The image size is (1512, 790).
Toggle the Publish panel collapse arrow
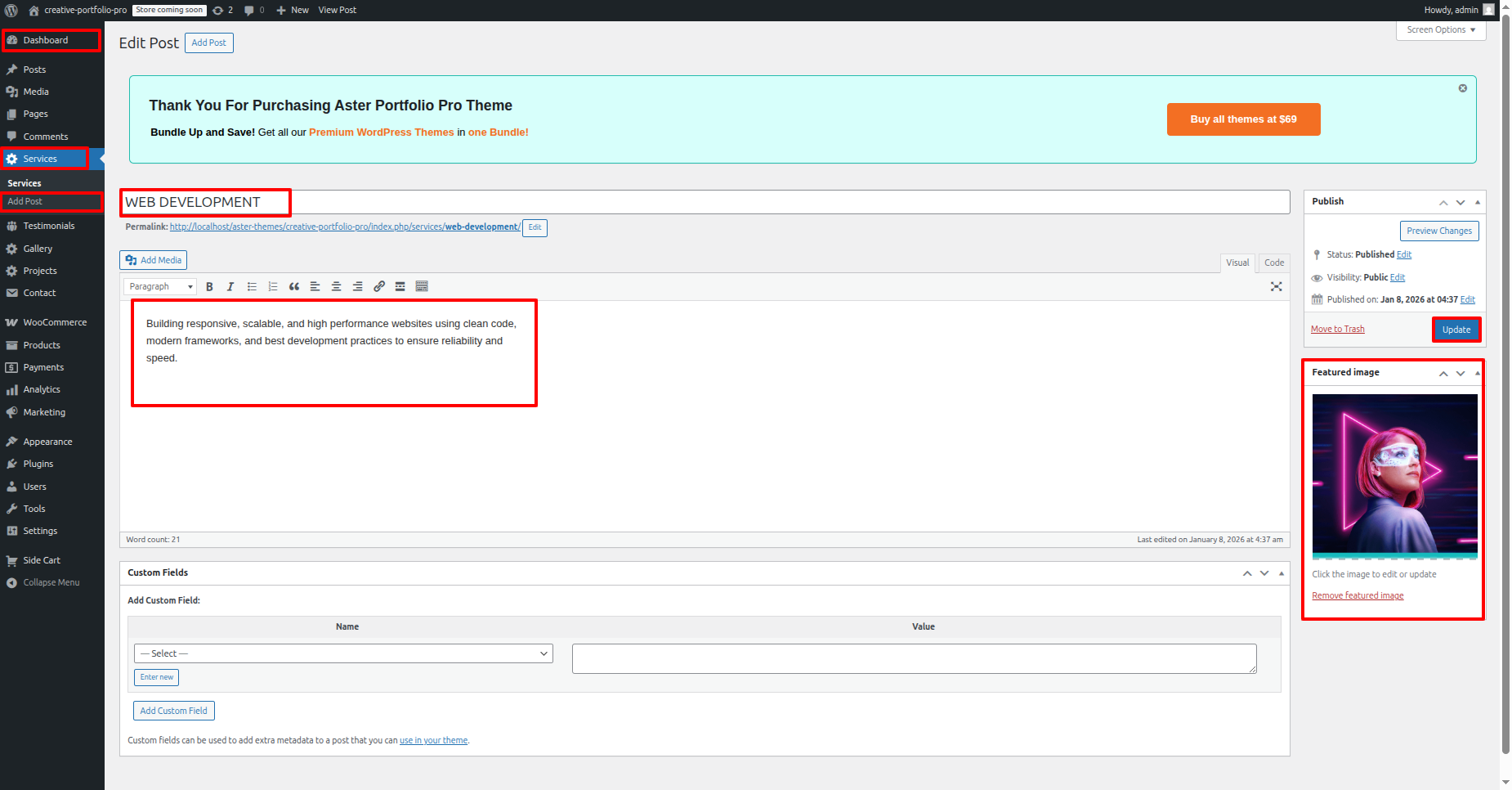(1478, 202)
